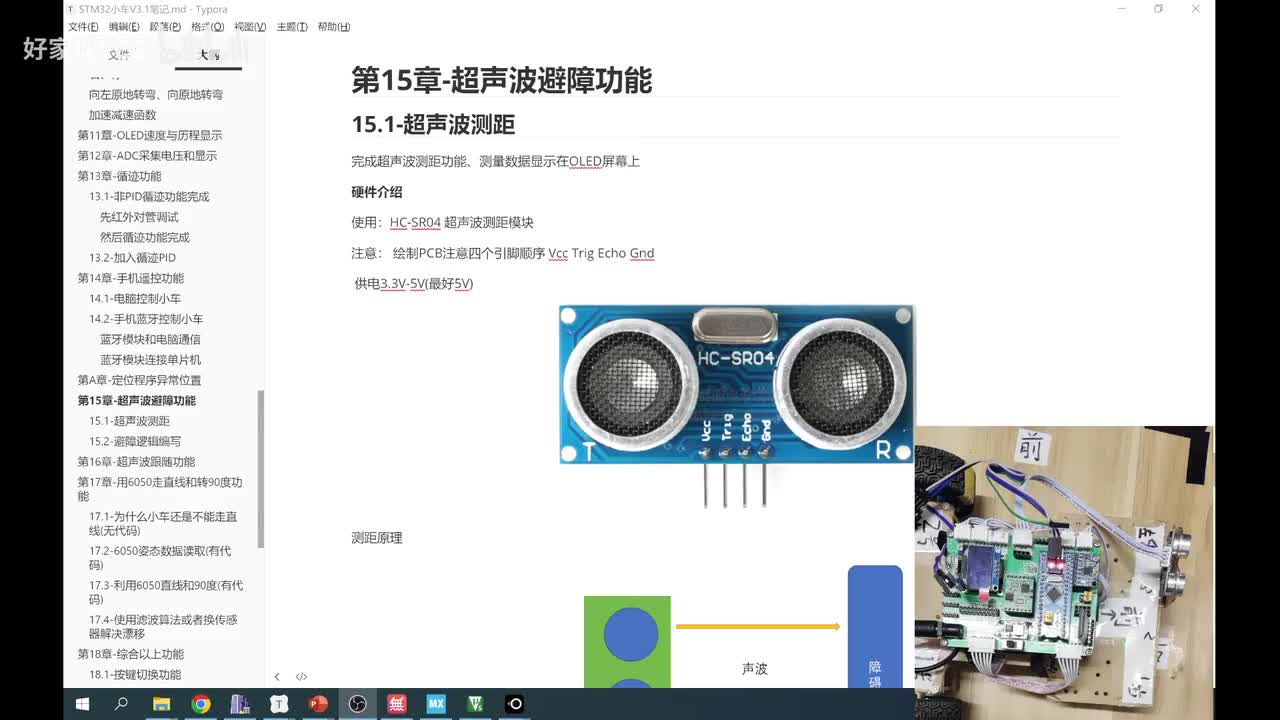Image resolution: width=1280 pixels, height=720 pixels.
Task: Select outline item 18.1-按键切换功能
Action: pyautogui.click(x=135, y=675)
